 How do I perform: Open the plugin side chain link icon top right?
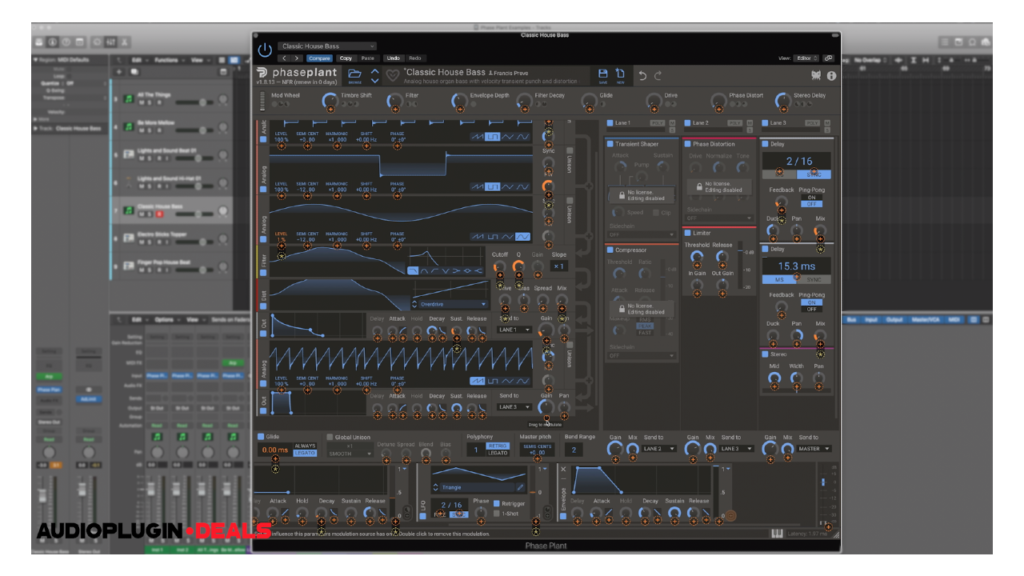click(829, 58)
